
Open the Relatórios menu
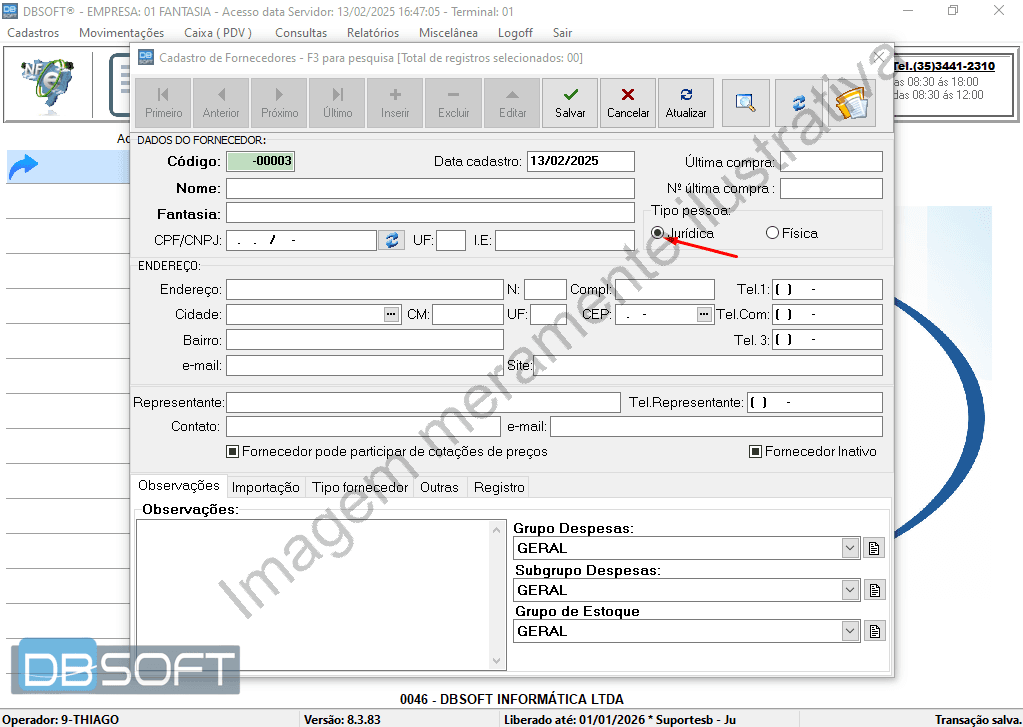tap(373, 33)
